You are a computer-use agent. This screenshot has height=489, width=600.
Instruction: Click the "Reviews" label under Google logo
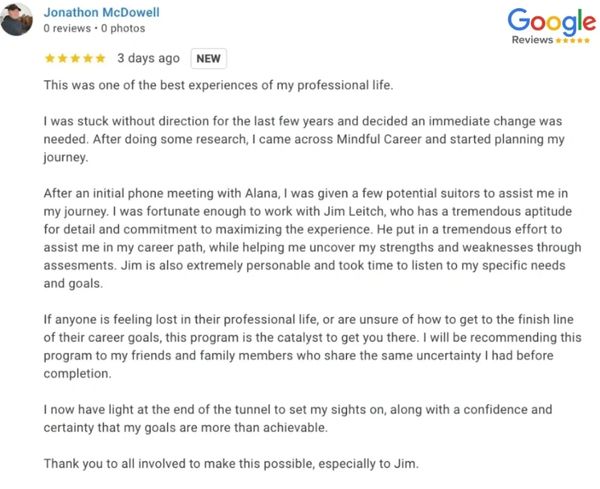point(531,41)
